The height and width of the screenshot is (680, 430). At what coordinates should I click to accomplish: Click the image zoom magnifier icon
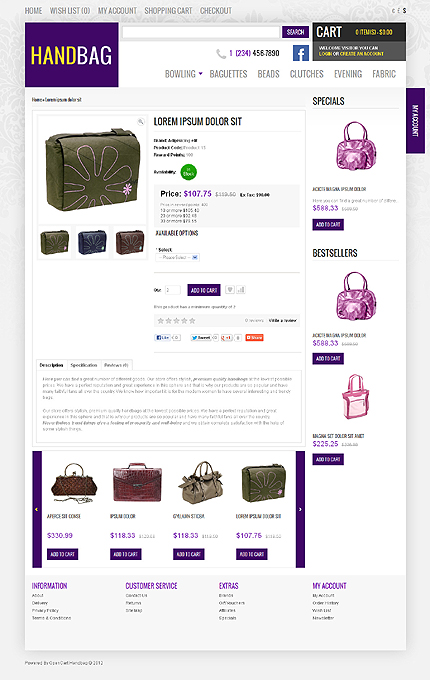click(x=140, y=122)
